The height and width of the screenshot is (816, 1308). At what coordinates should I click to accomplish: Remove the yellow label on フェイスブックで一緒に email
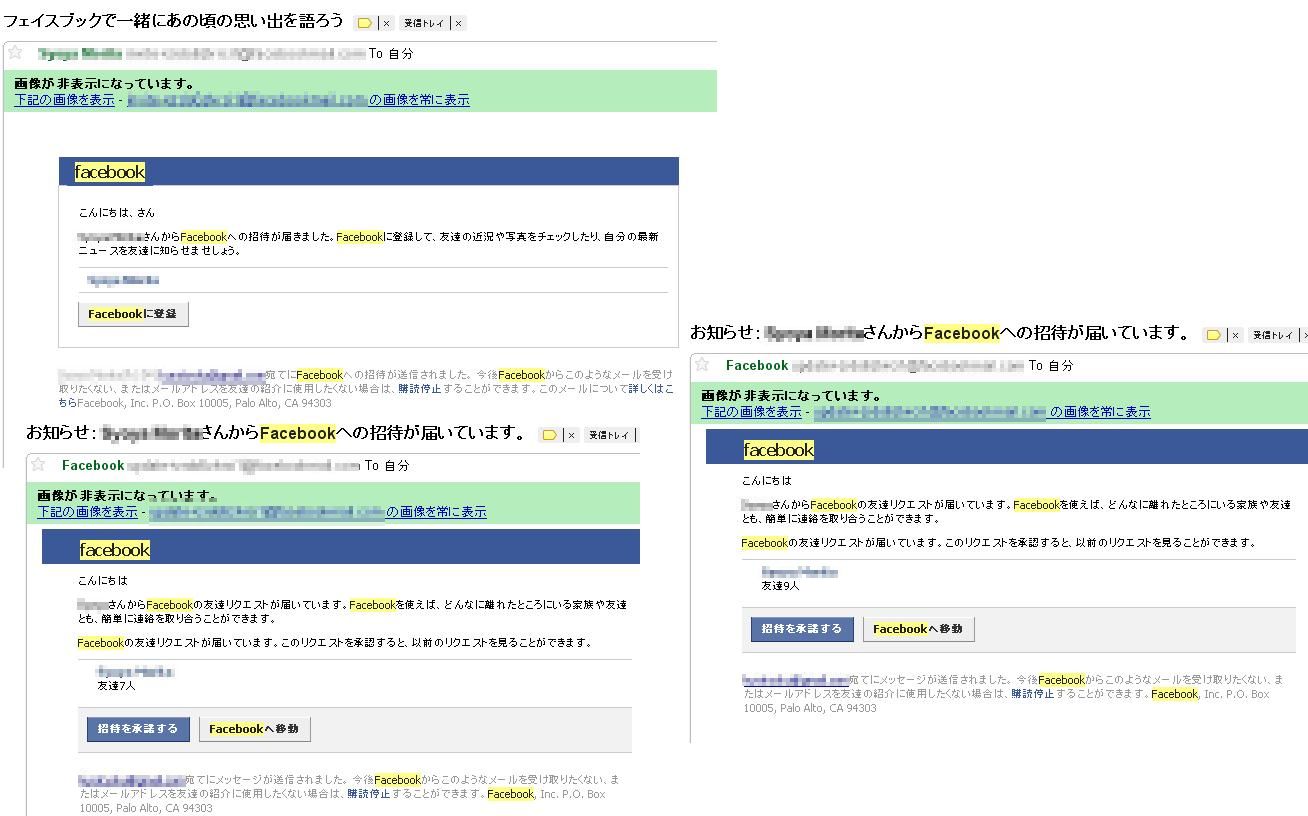tap(387, 23)
